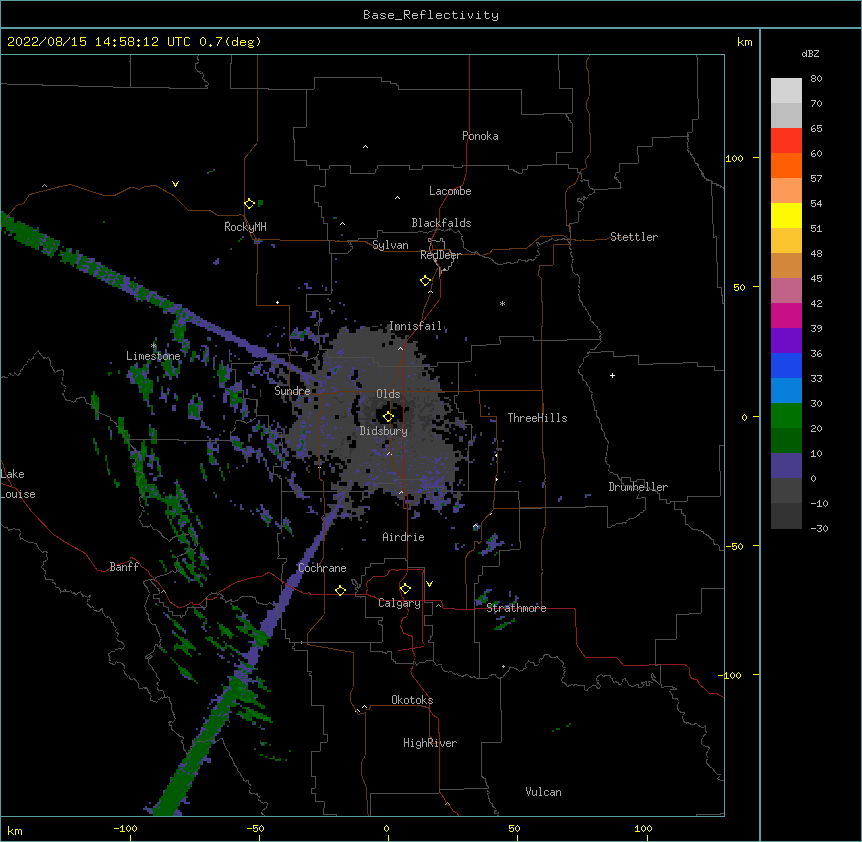Click the Drumheller city label
Image resolution: width=862 pixels, height=842 pixels.
pos(638,487)
